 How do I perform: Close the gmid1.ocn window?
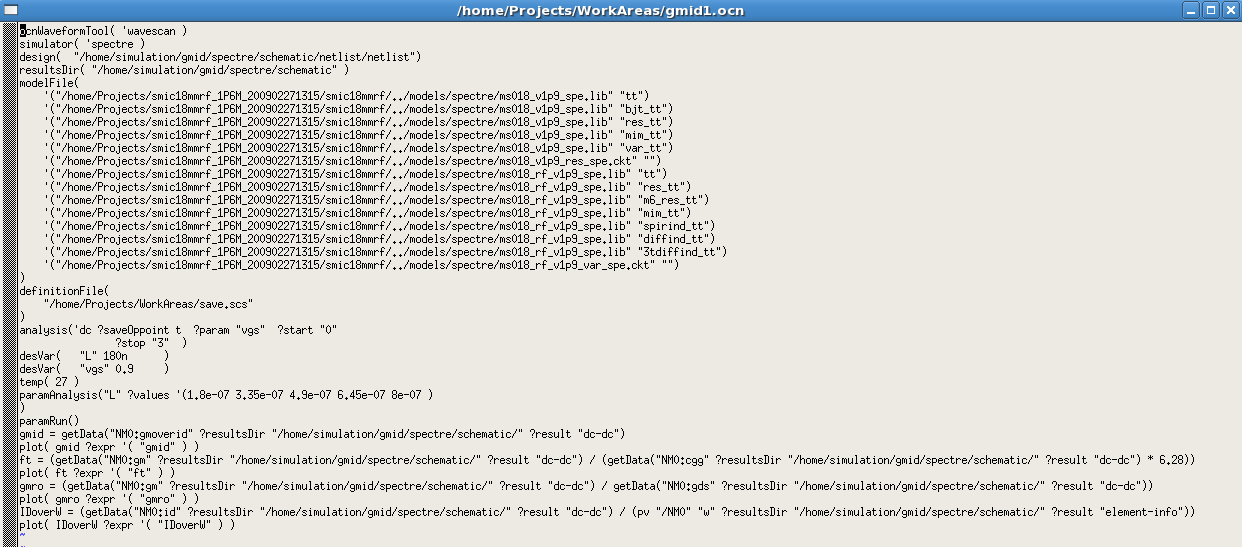coord(1230,10)
